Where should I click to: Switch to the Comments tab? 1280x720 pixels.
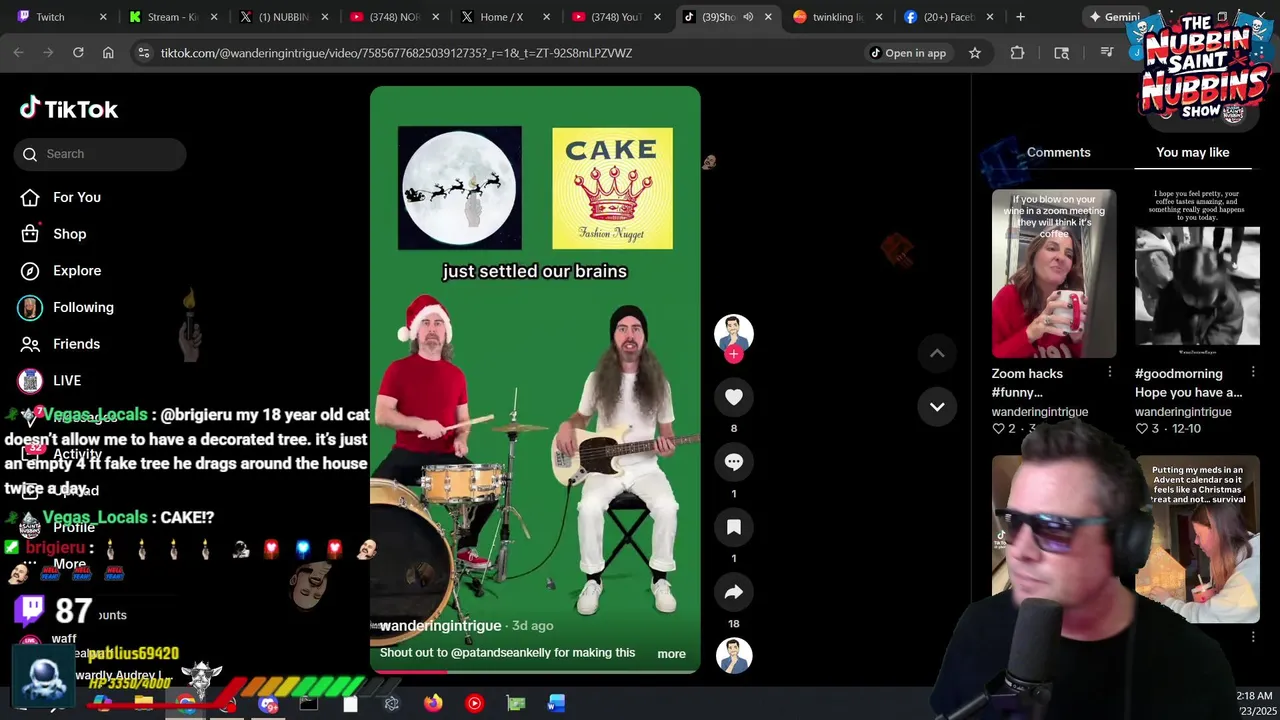click(x=1058, y=152)
